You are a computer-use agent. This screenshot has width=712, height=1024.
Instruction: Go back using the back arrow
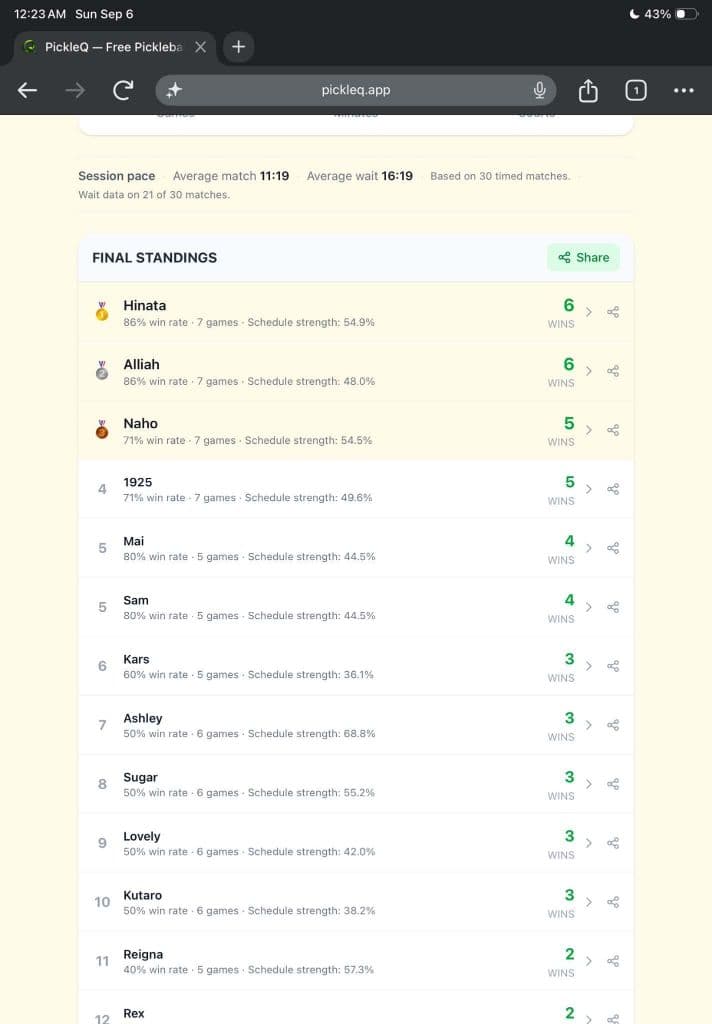click(27, 90)
